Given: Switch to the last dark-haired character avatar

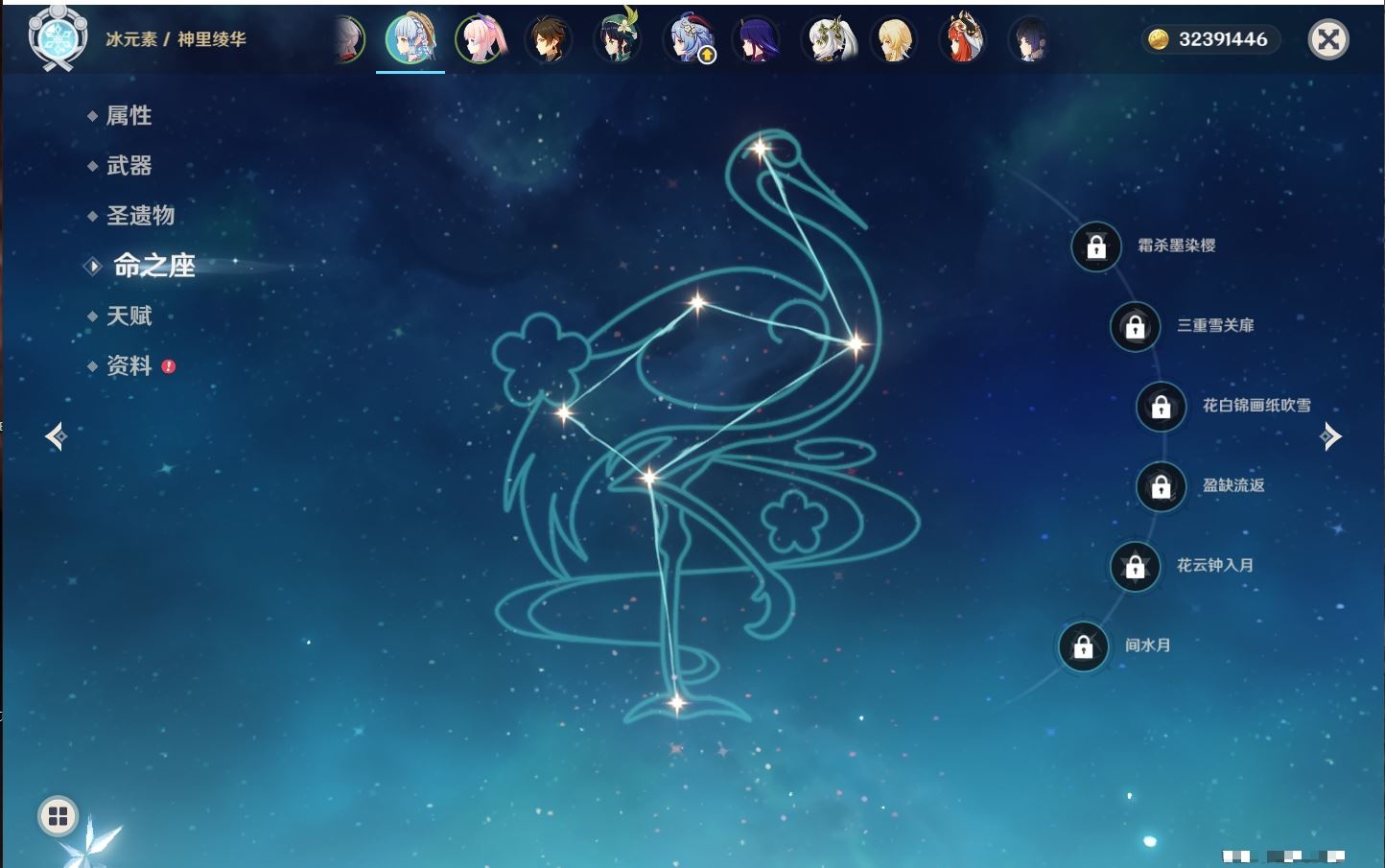Looking at the screenshot, I should [1031, 40].
